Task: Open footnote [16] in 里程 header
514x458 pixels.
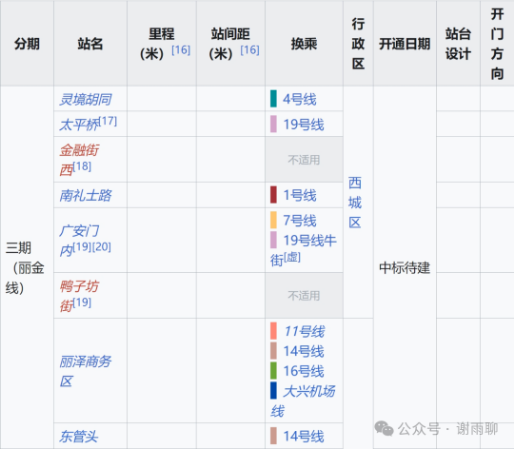Action: coord(181,50)
